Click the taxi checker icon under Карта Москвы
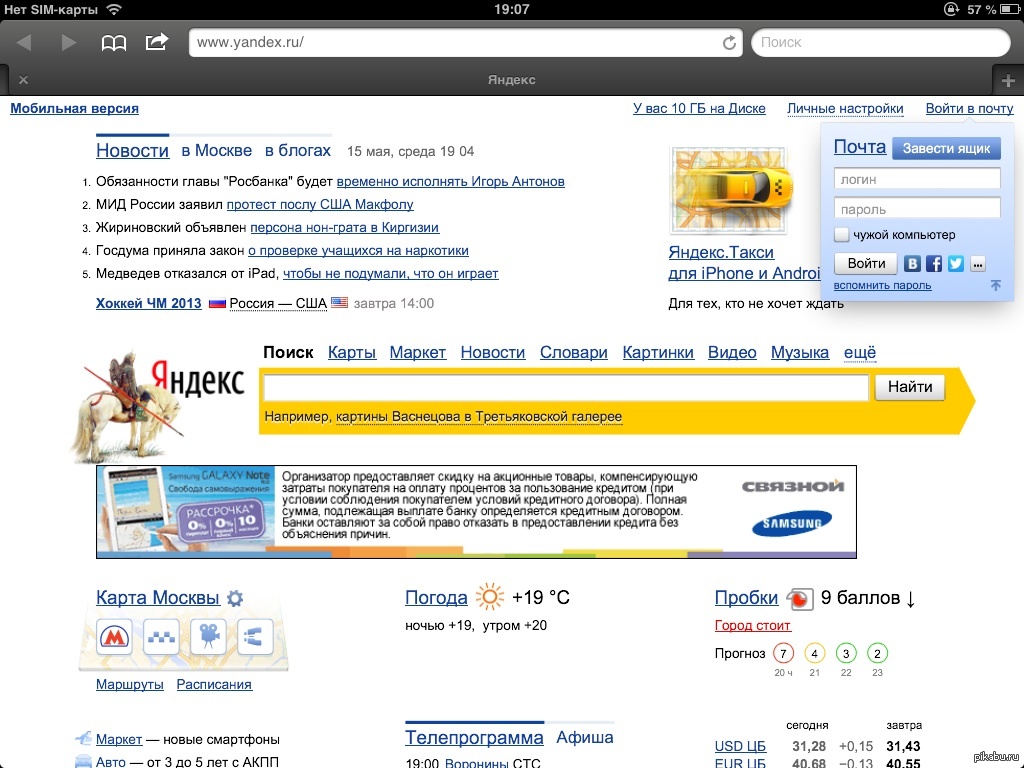This screenshot has height=768, width=1024. (x=161, y=636)
